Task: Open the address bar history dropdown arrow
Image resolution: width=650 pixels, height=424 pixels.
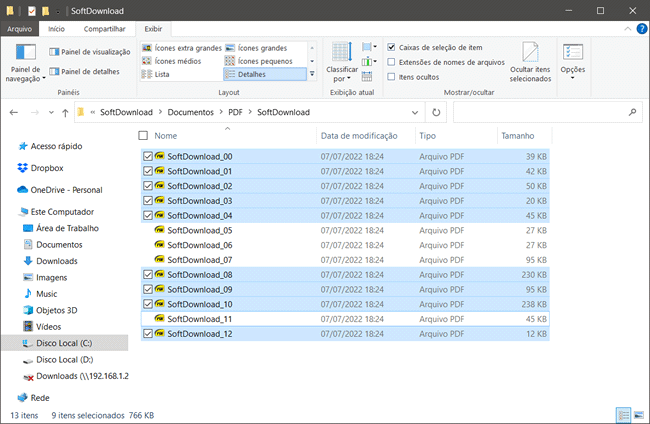Action: (414, 112)
